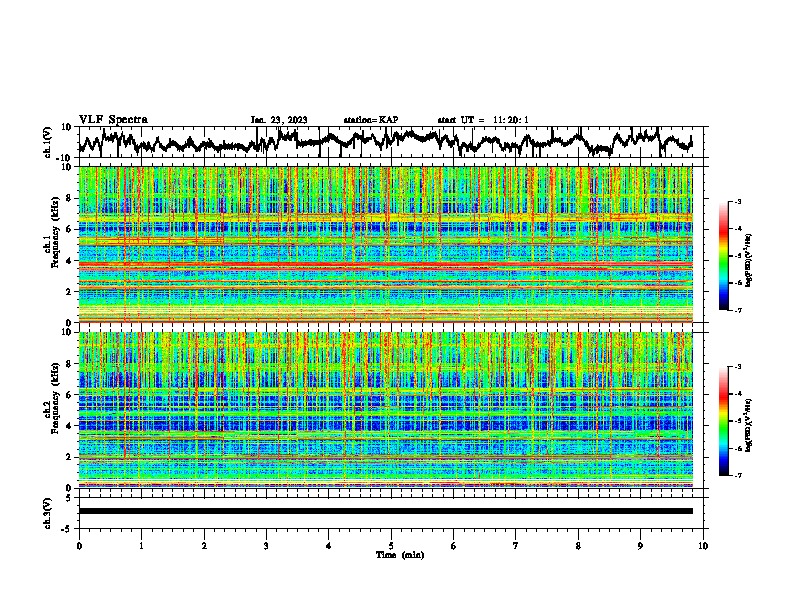Image resolution: width=792 pixels, height=612 pixels.
Task: Click the "station=KAP" header label
Action: 371,120
